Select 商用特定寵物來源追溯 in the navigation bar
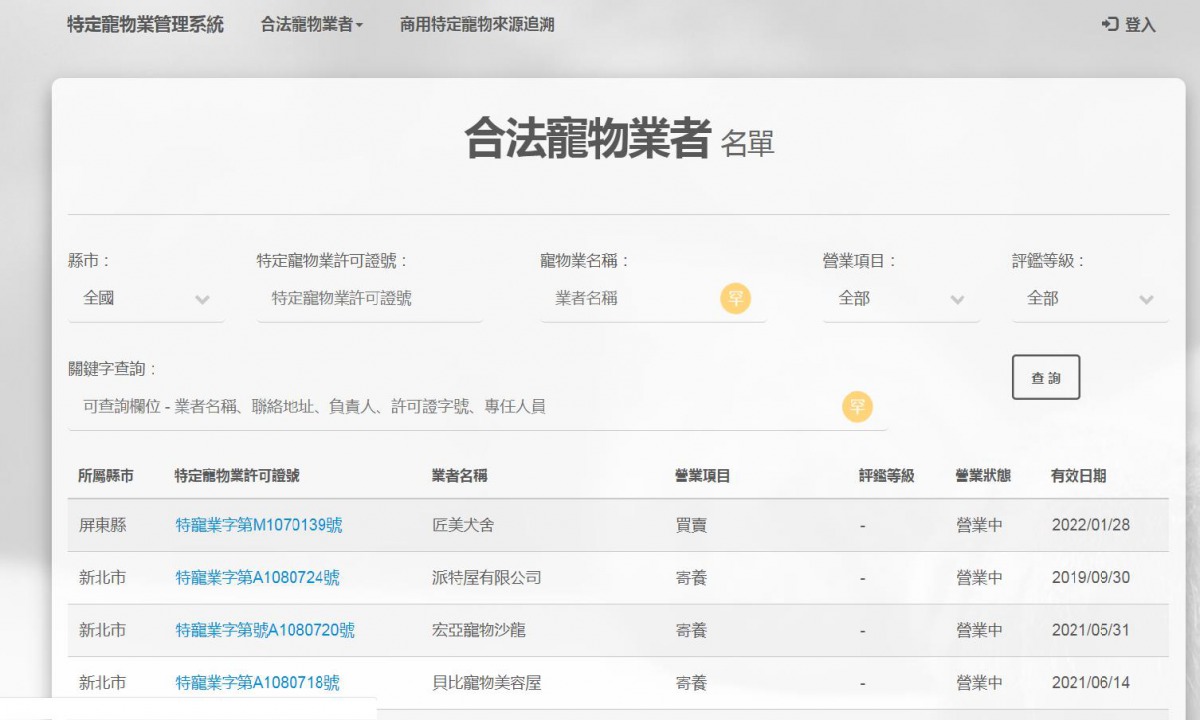The width and height of the screenshot is (1200, 720). tap(477, 25)
